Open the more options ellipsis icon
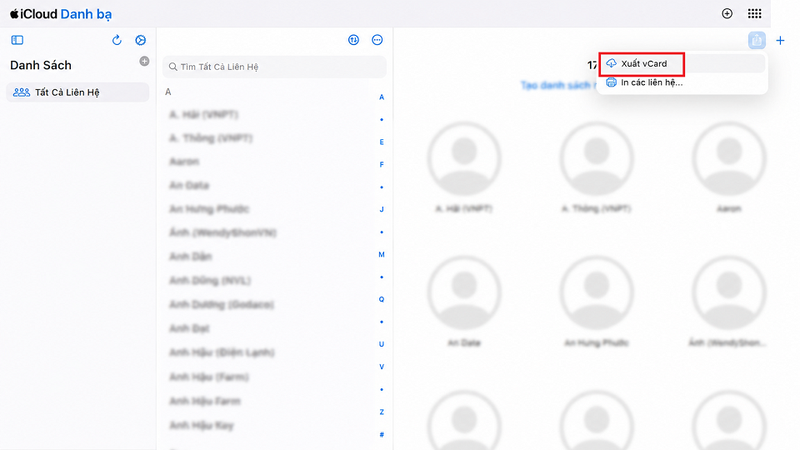Image resolution: width=800 pixels, height=450 pixels. [377, 40]
